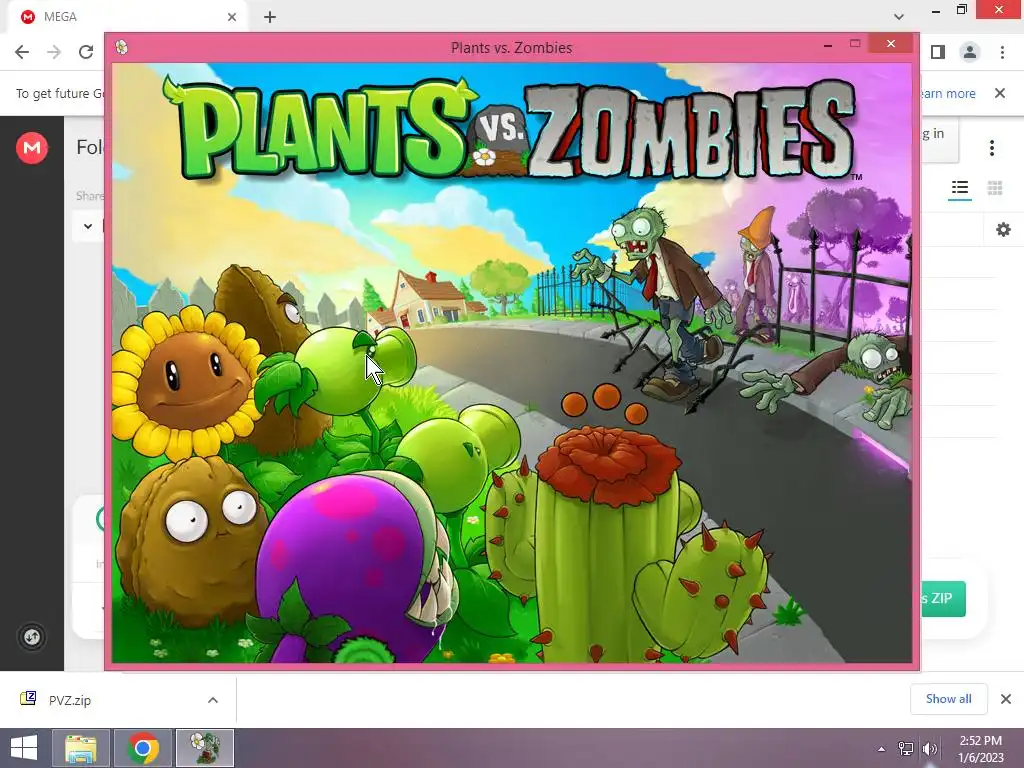Reload the MEGA page
The image size is (1024, 768).
86,52
